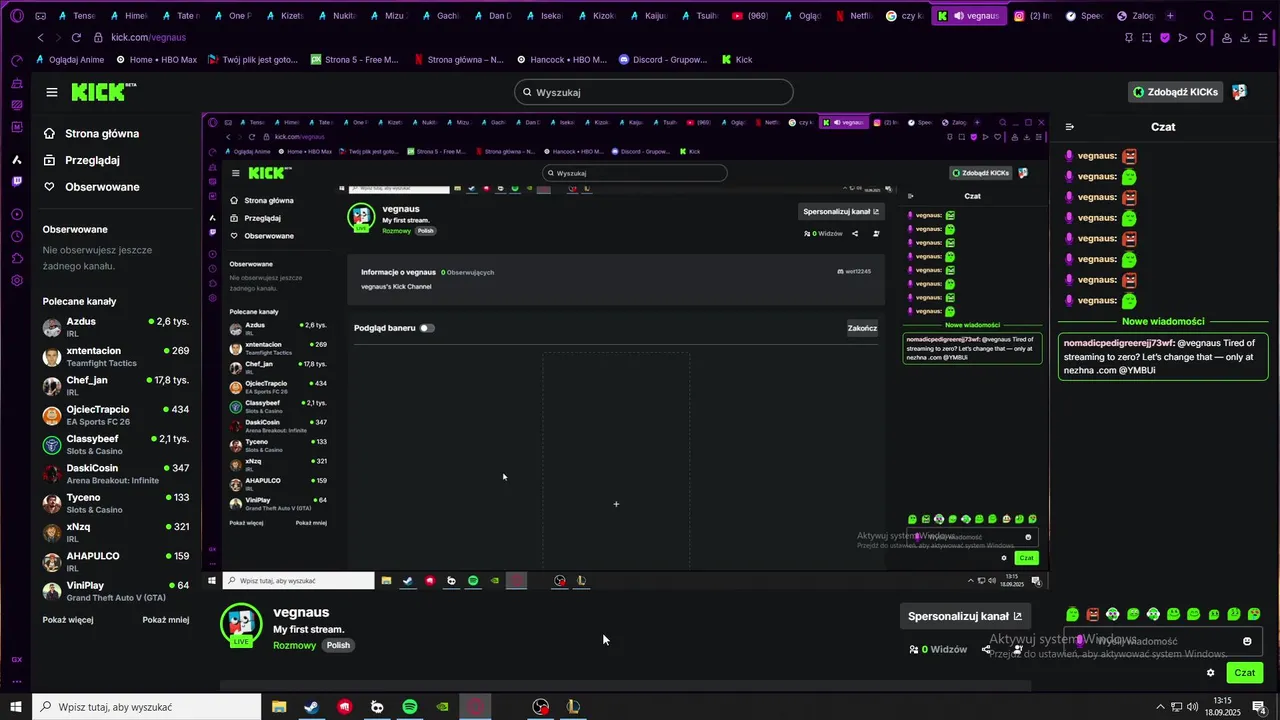The height and width of the screenshot is (720, 1280).
Task: Expand recommended channels with Pokaż więcej
Action: point(68,620)
